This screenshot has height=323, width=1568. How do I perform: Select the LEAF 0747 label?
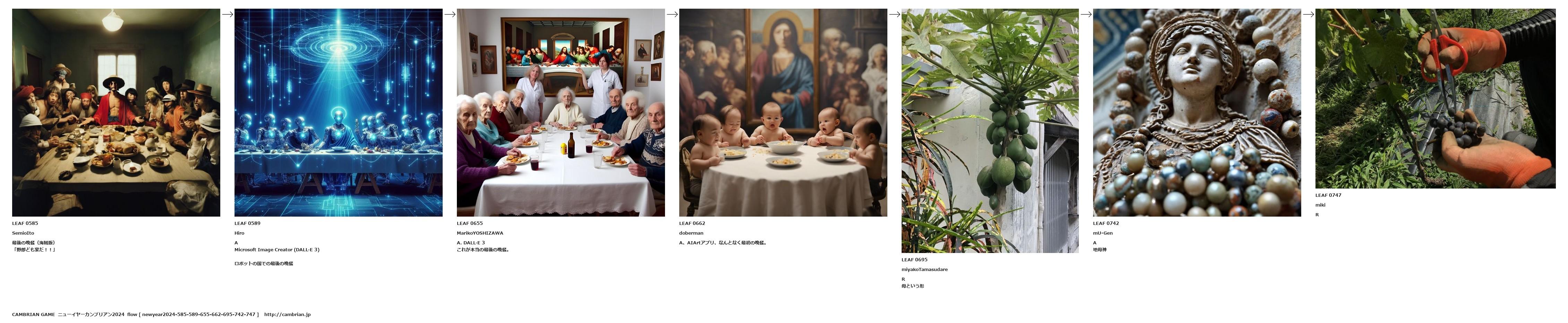pyautogui.click(x=1328, y=195)
